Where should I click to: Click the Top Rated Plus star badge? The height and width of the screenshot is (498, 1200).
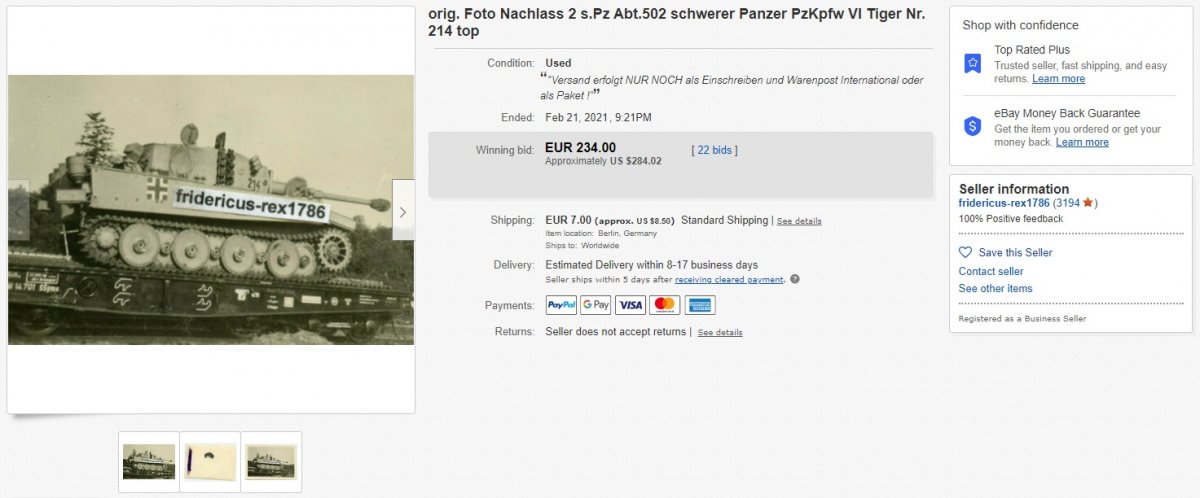(x=972, y=63)
